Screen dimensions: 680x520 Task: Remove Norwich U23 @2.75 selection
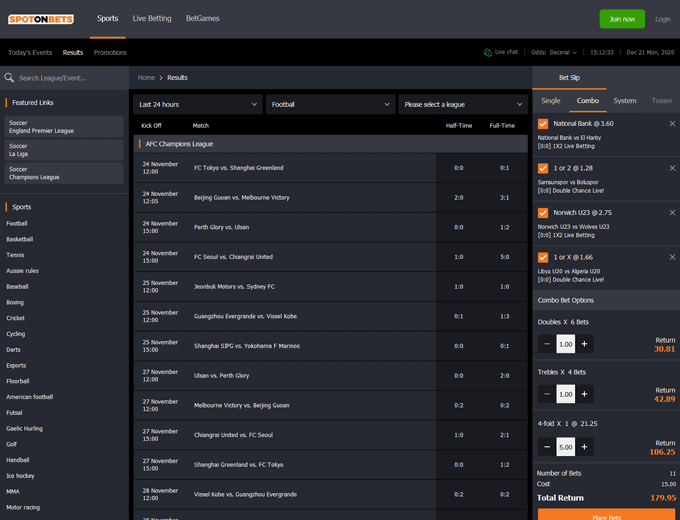pyautogui.click(x=672, y=213)
